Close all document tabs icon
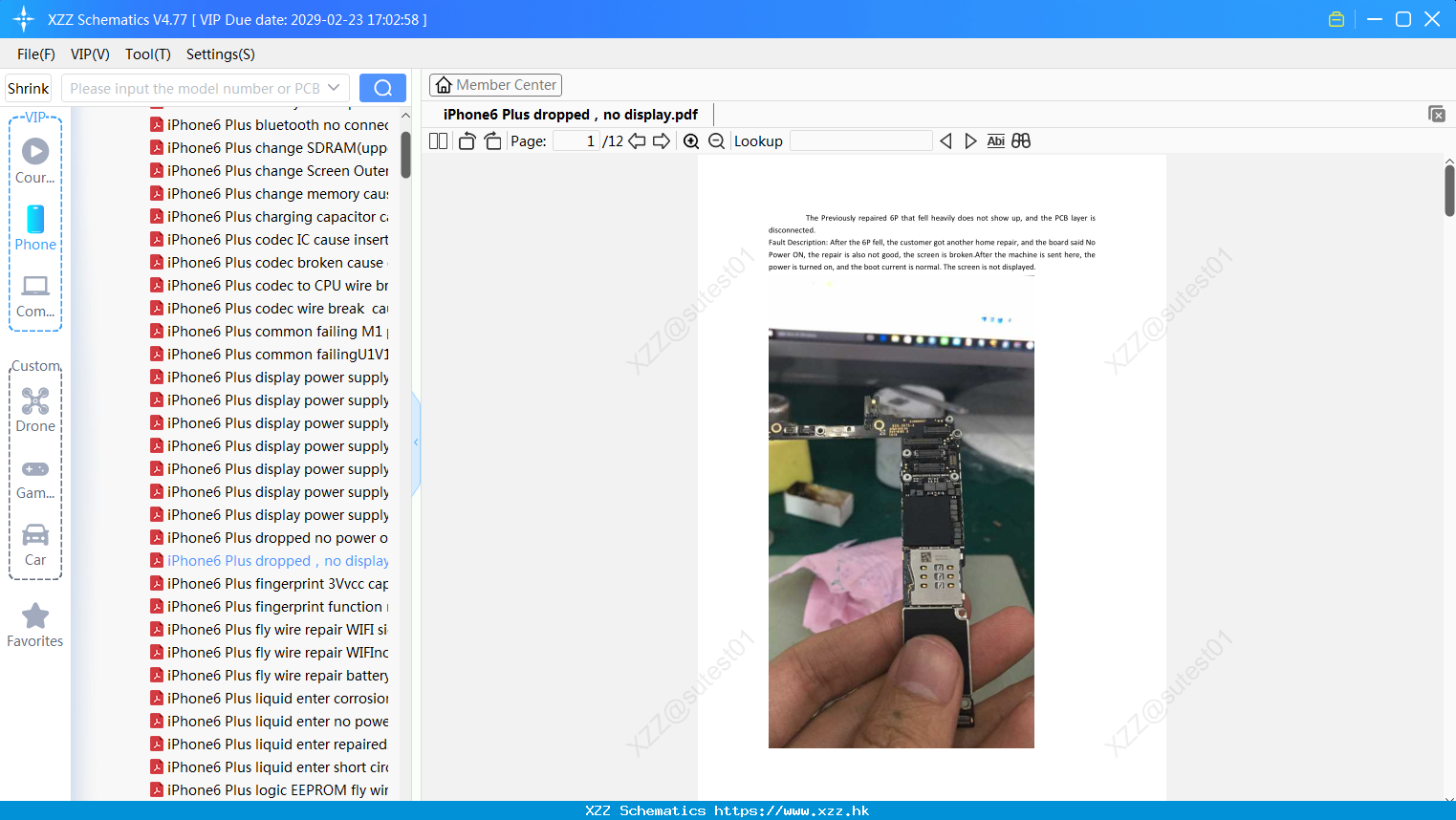This screenshot has height=820, width=1456. coord(1436,114)
